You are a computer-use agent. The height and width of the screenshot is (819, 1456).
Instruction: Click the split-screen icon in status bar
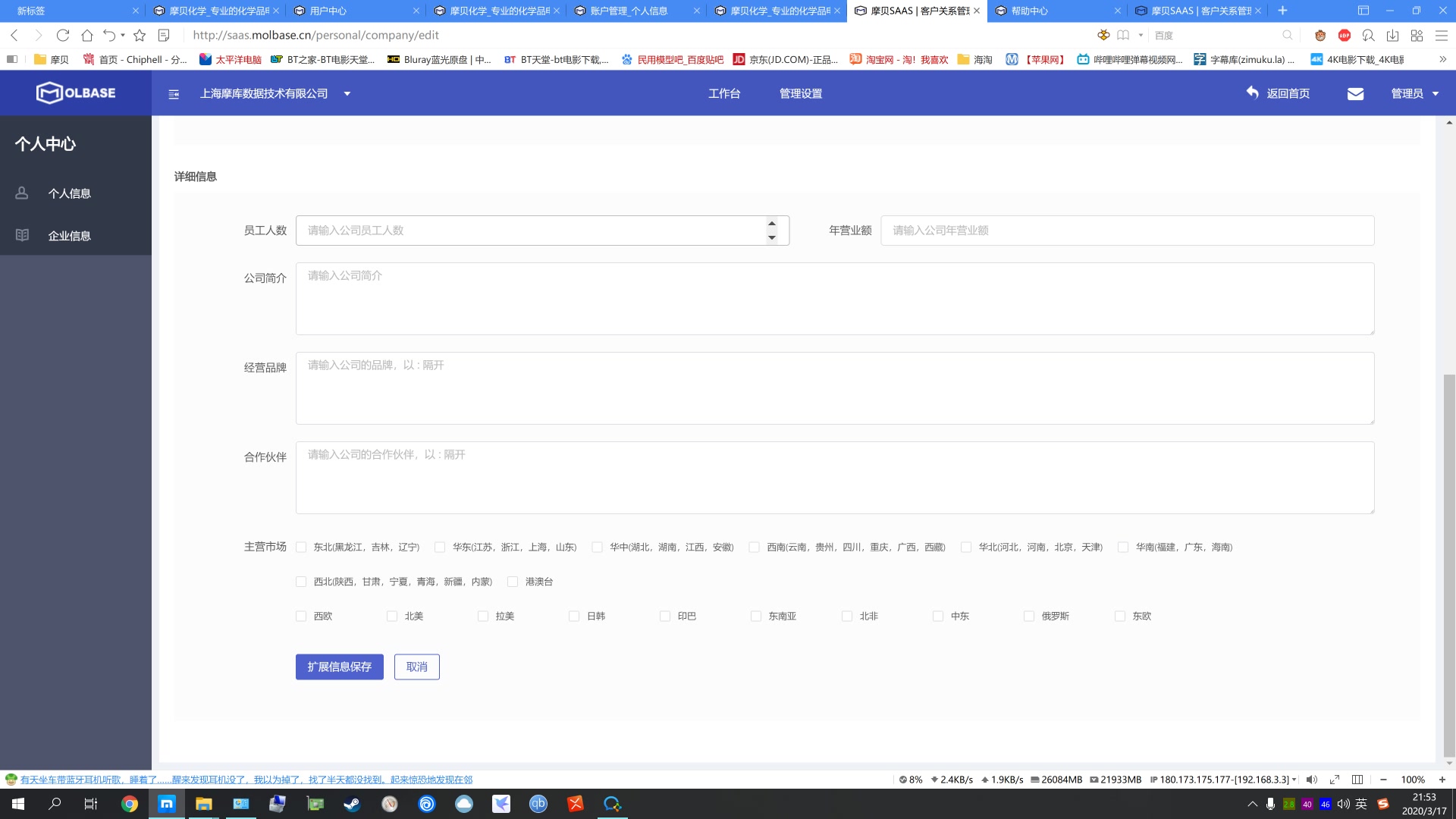pos(1357,780)
